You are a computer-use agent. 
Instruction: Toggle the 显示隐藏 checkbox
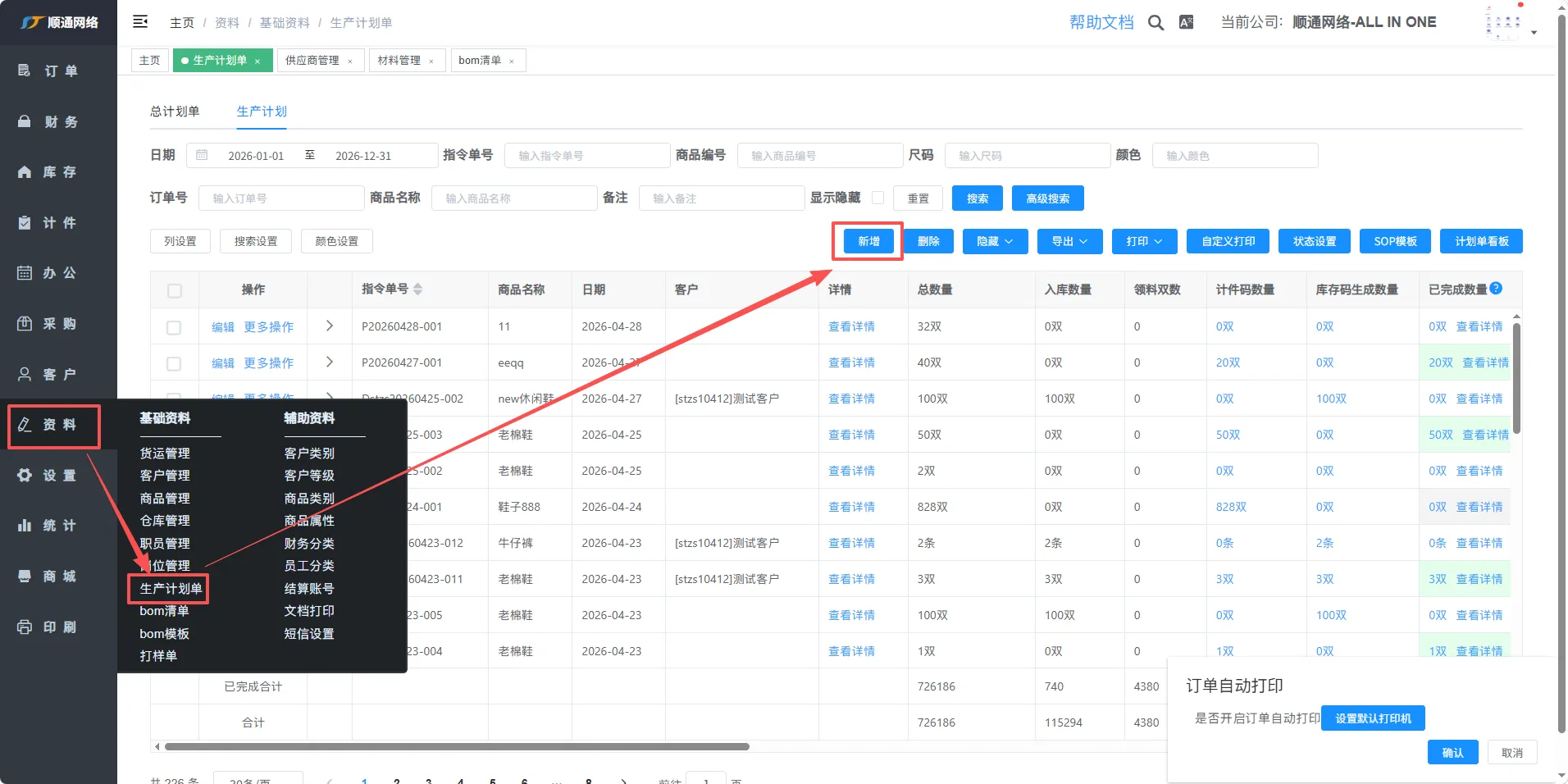(x=877, y=198)
